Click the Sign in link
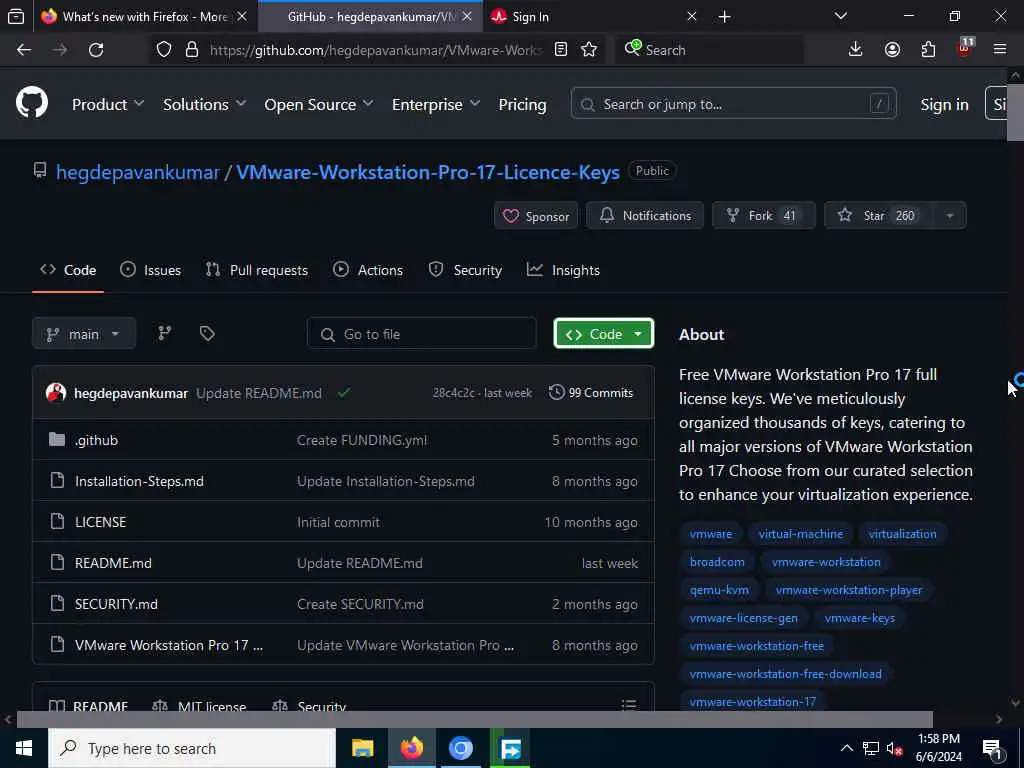This screenshot has height=768, width=1024. coord(944,104)
